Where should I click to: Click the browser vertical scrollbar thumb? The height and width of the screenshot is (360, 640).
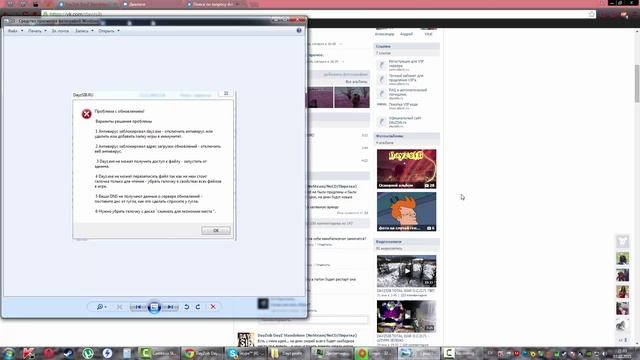[637, 83]
